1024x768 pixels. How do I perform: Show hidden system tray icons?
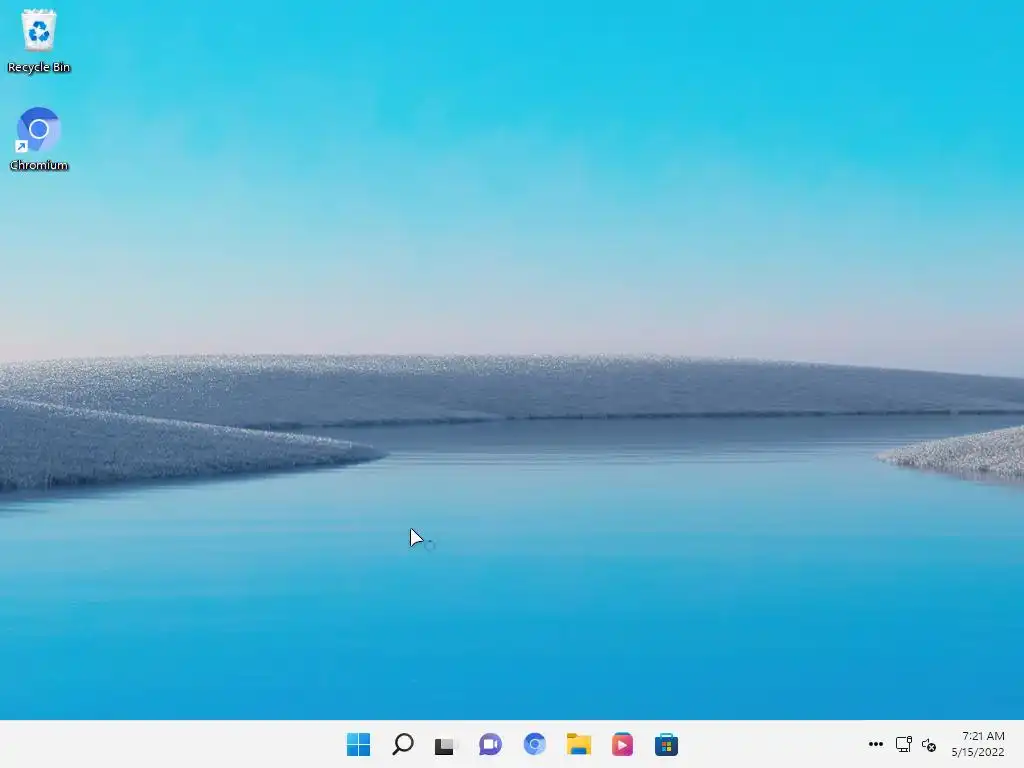(876, 744)
